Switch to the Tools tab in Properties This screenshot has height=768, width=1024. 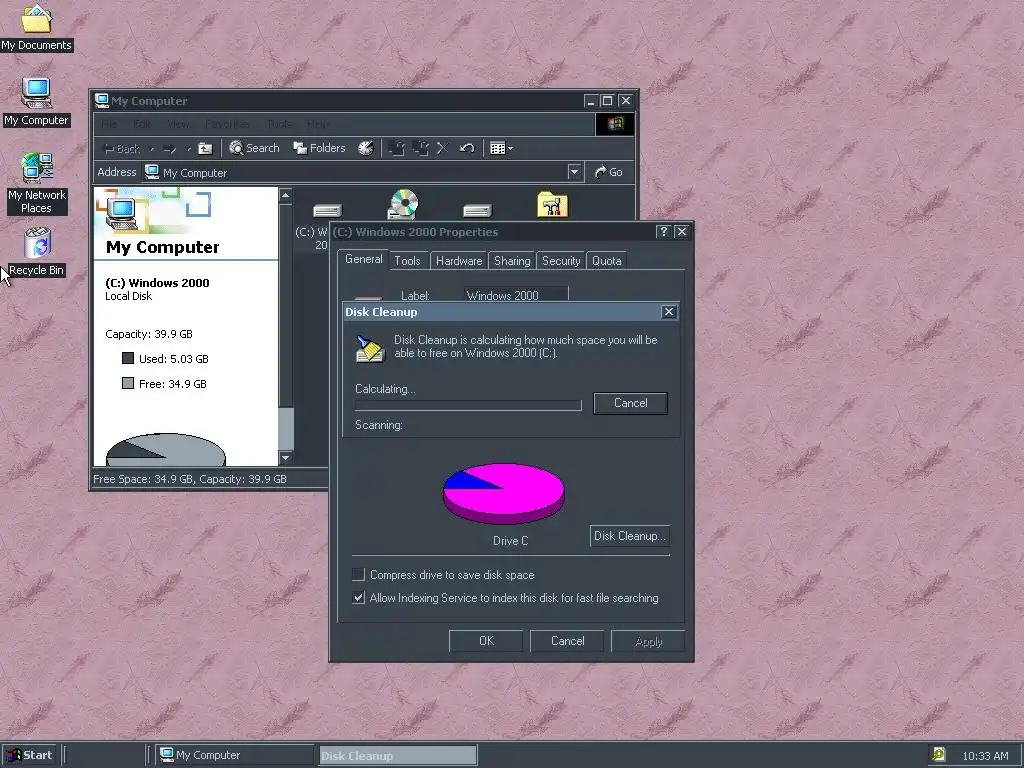(407, 261)
